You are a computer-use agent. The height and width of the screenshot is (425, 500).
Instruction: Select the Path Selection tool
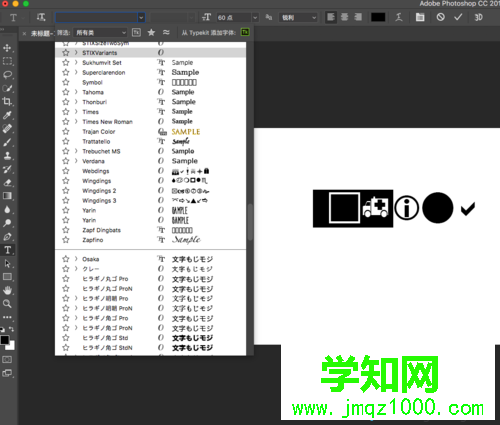[x=7, y=264]
